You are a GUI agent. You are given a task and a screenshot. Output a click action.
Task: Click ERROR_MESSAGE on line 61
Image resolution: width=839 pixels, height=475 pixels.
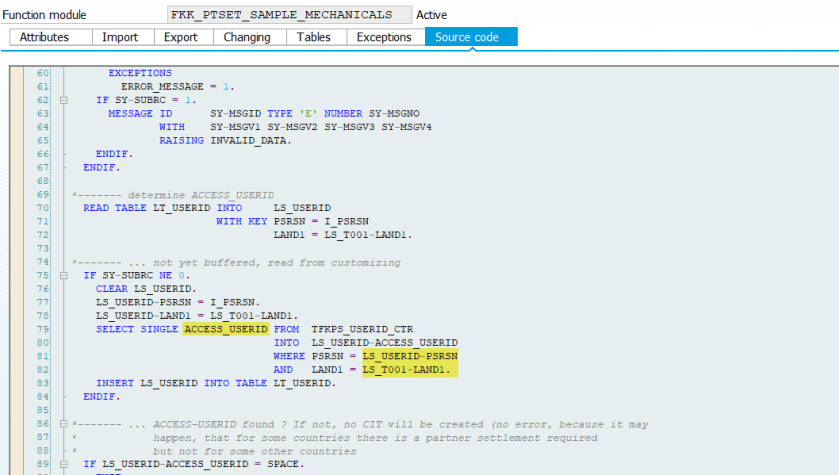tap(162, 87)
